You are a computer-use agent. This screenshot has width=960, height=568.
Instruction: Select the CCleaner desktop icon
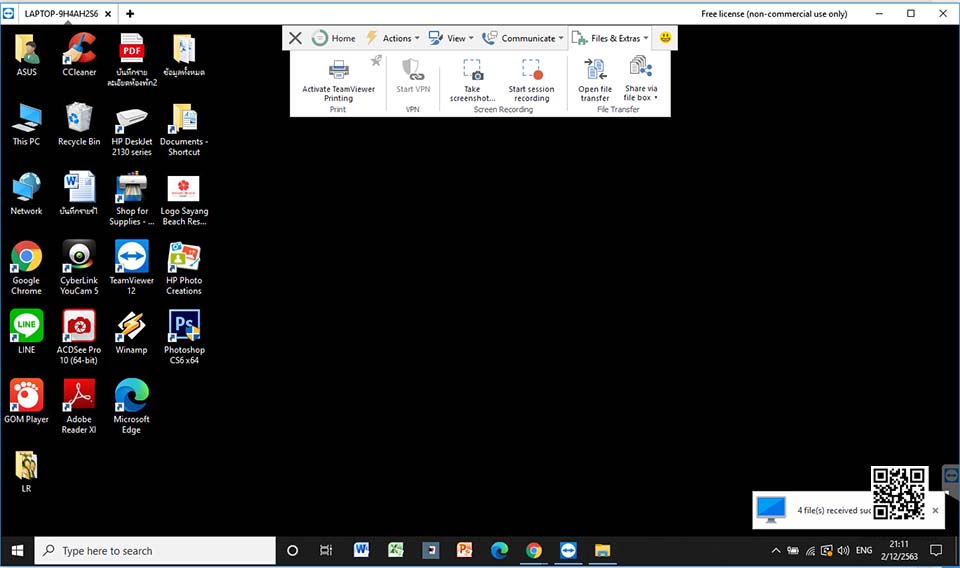(x=79, y=54)
